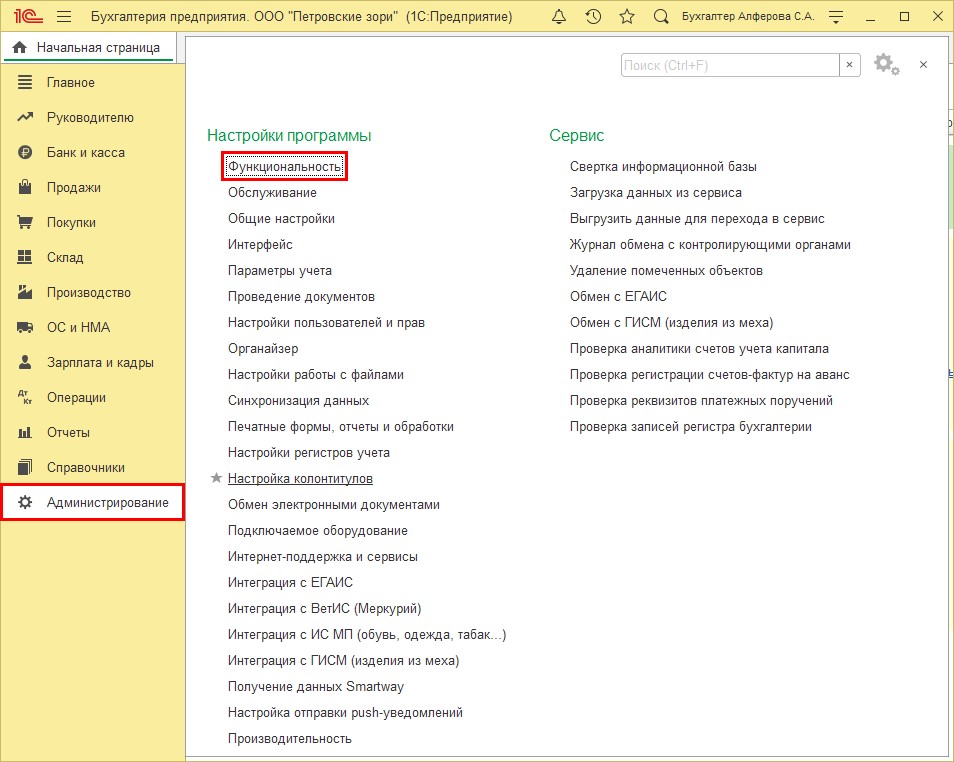Open Настройки пользователей и прав
Screen dimensions: 954x762
326,323
